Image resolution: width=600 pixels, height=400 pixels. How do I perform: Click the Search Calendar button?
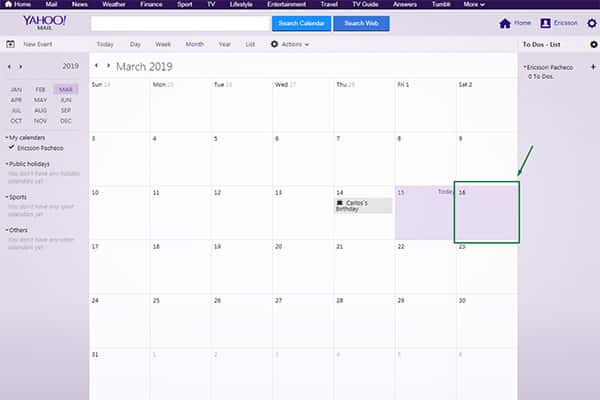pos(302,23)
